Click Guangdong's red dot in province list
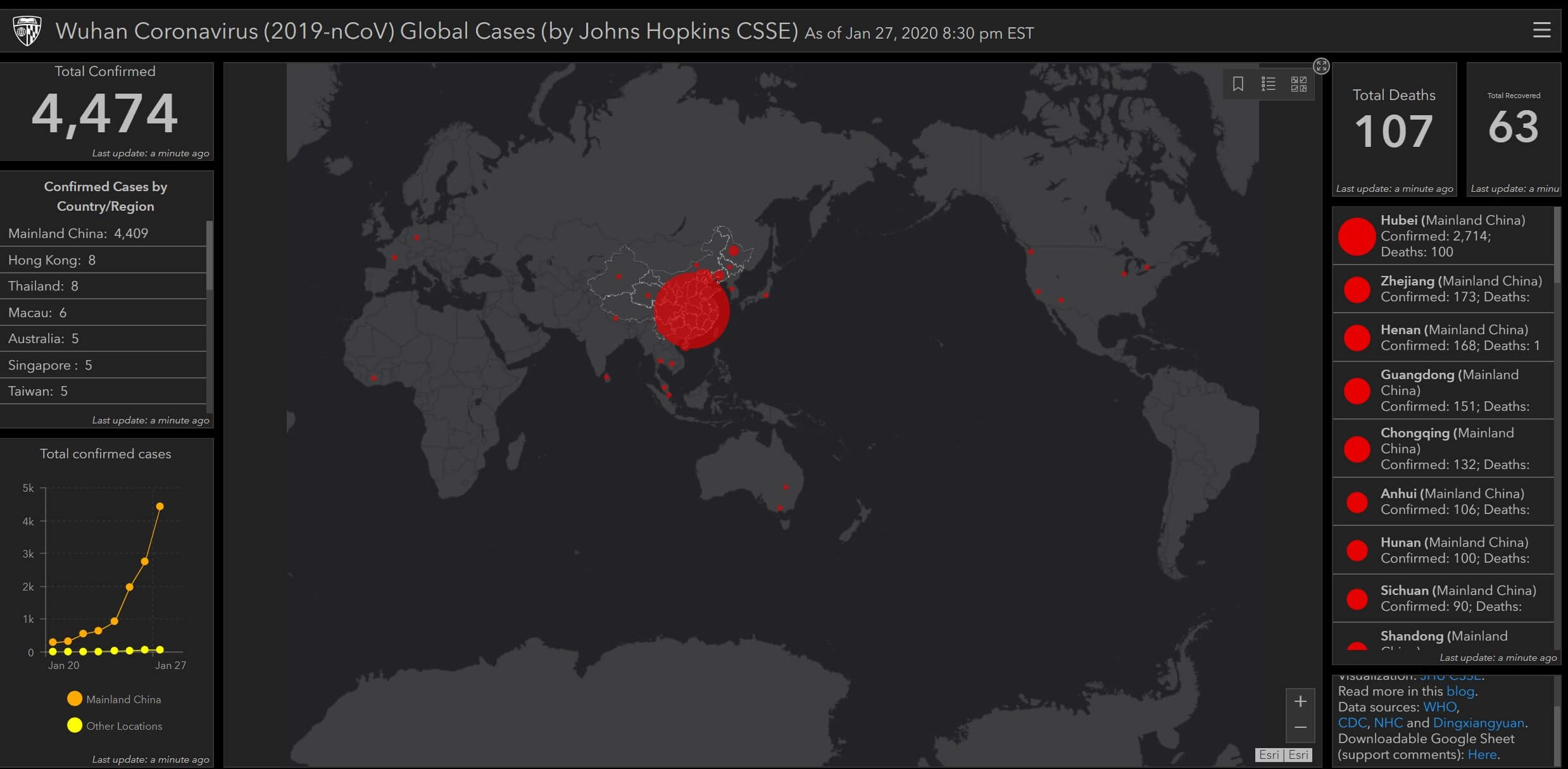Viewport: 1568px width, 769px height. point(1357,391)
